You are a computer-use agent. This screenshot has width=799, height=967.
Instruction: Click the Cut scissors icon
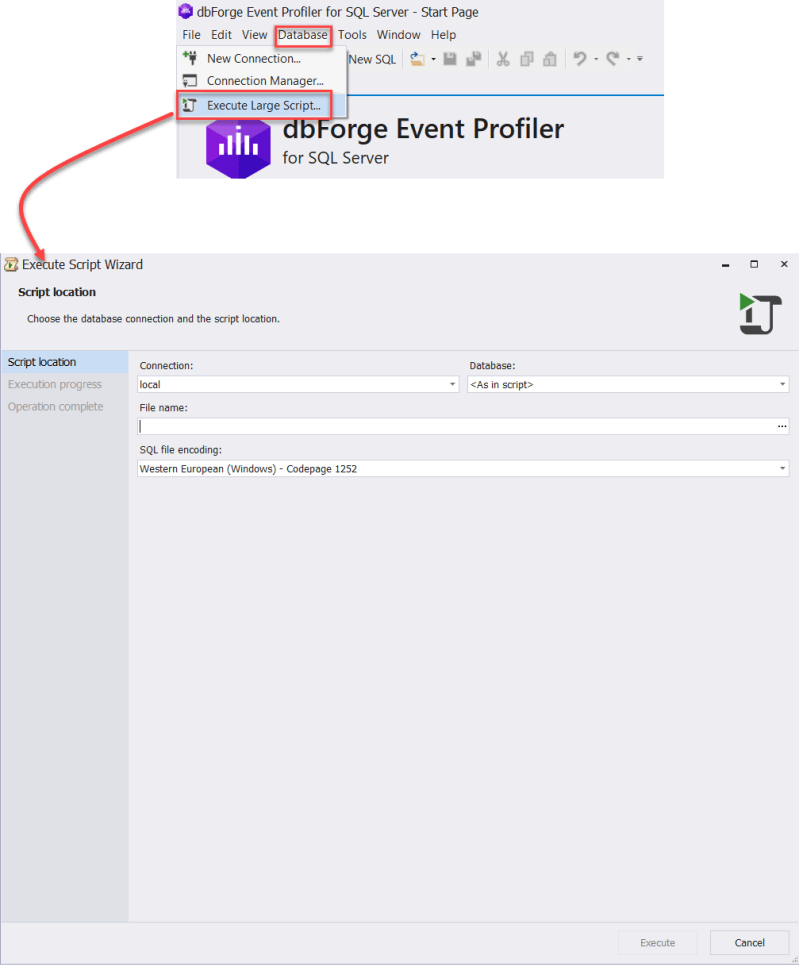pos(503,59)
